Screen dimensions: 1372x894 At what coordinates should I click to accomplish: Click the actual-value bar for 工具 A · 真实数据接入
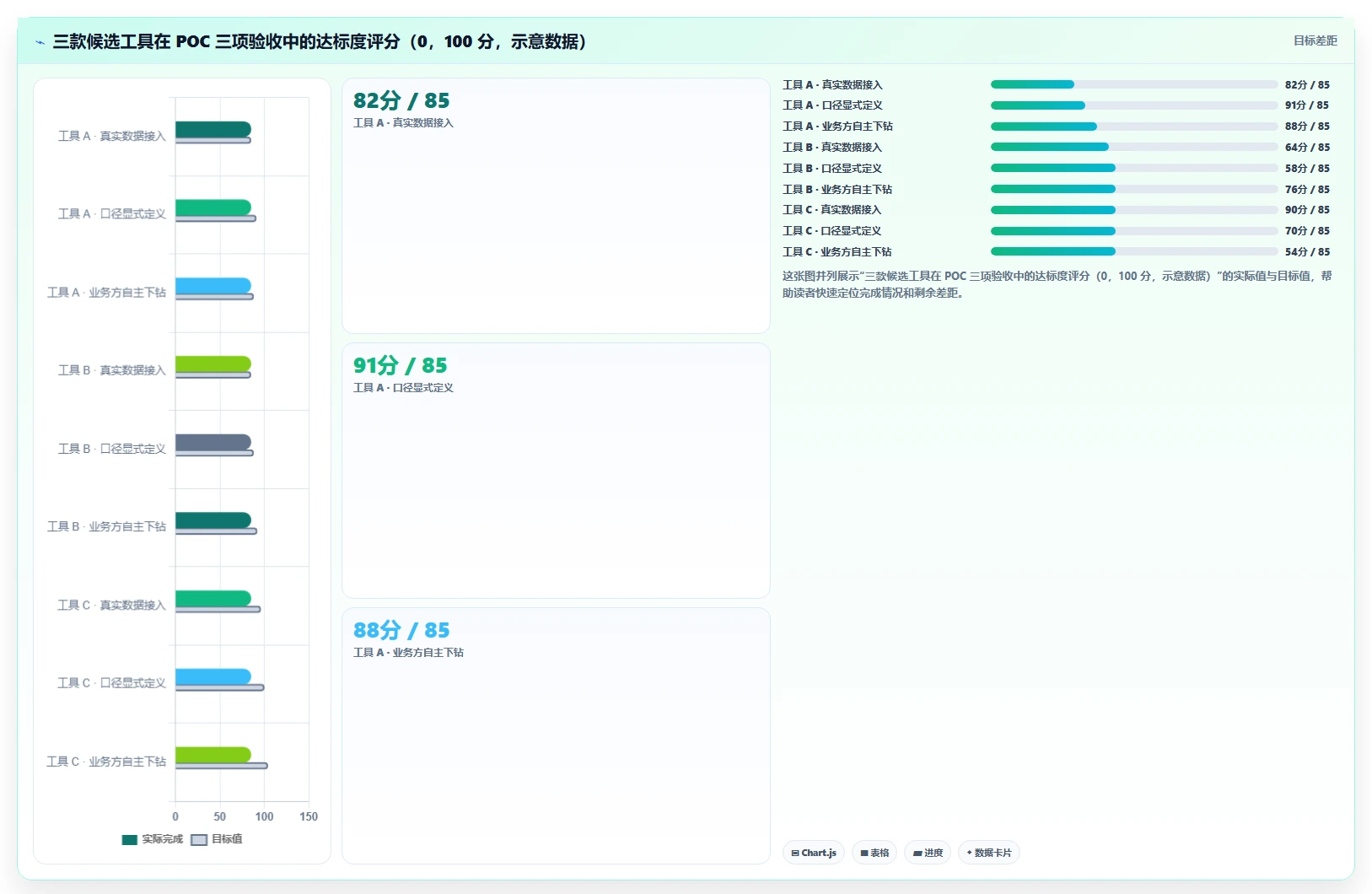[213, 129]
